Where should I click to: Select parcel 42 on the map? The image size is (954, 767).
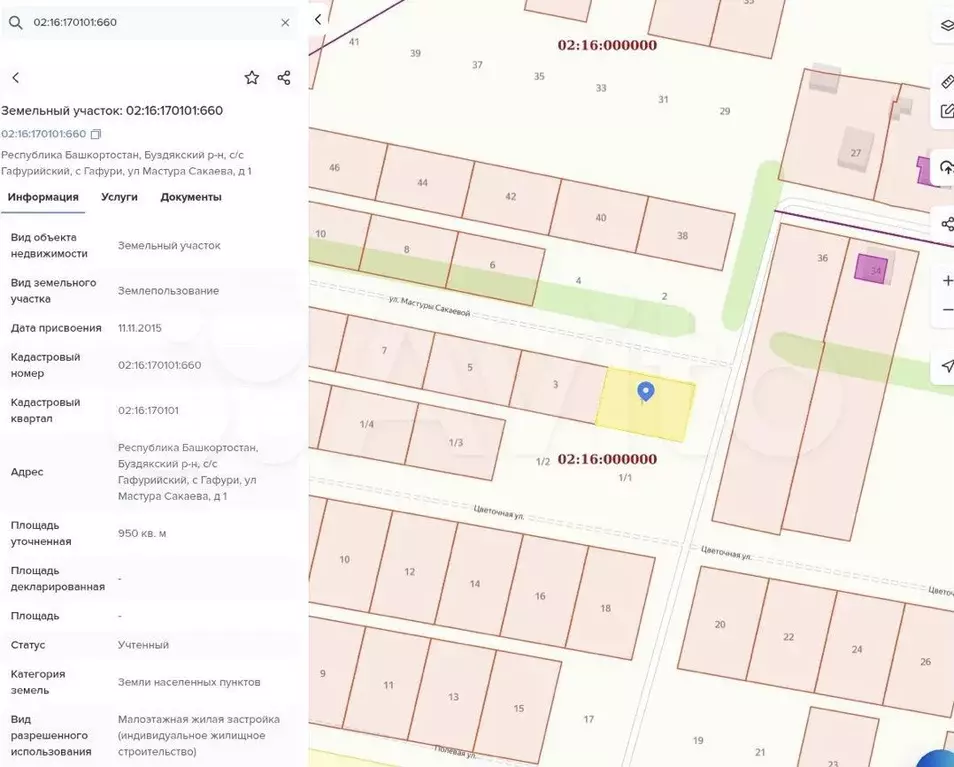coord(512,198)
